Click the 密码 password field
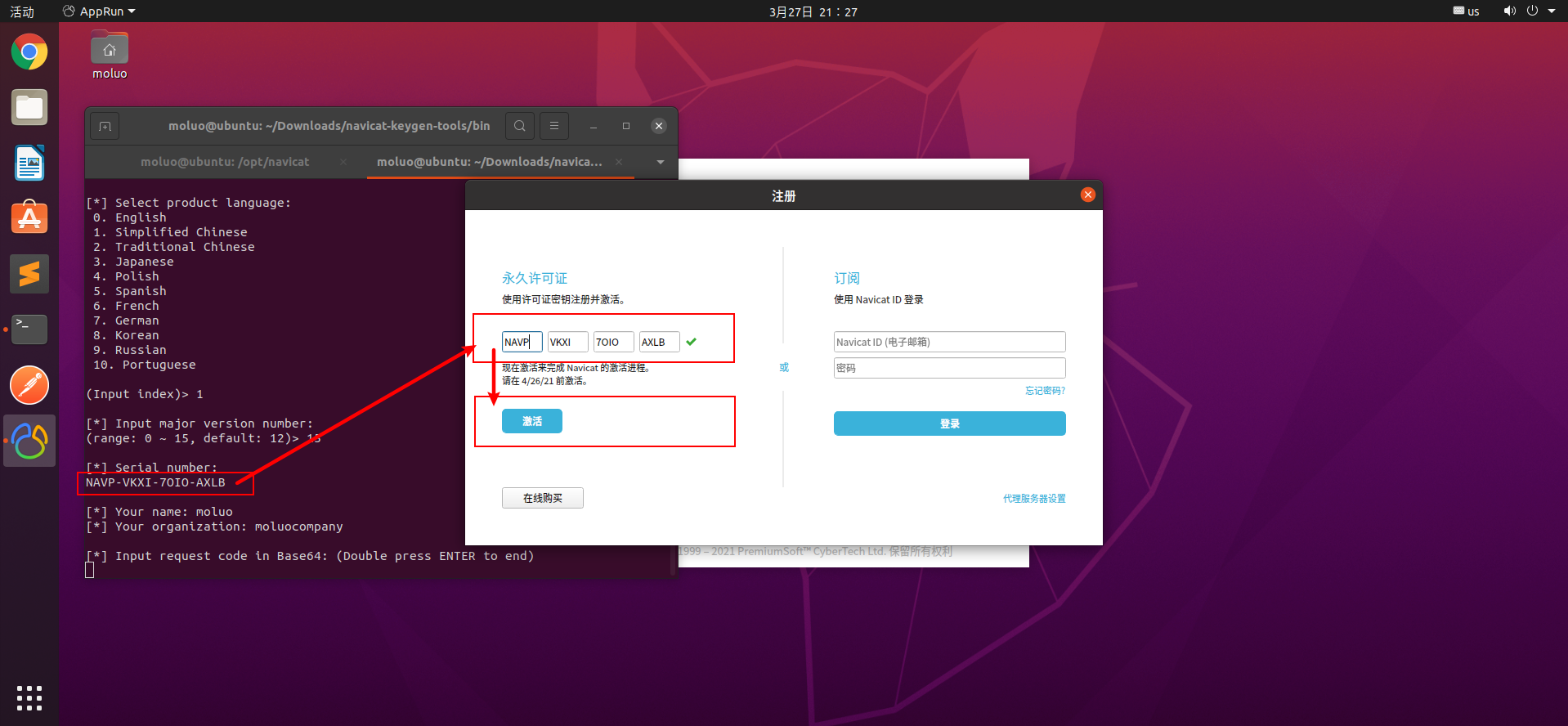Screen dimensions: 1568x726 coord(950,368)
